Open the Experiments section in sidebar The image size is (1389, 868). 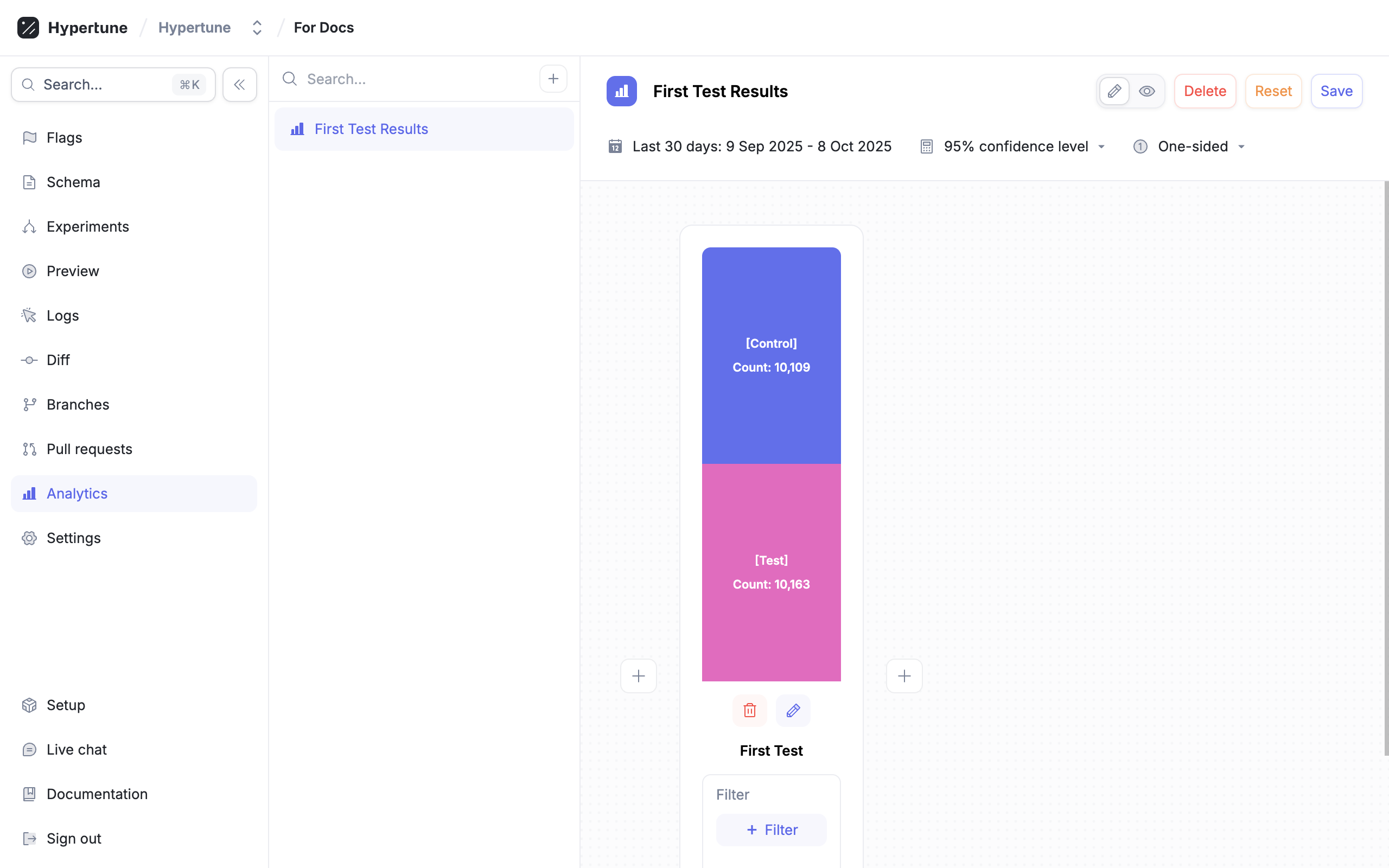coord(88,227)
